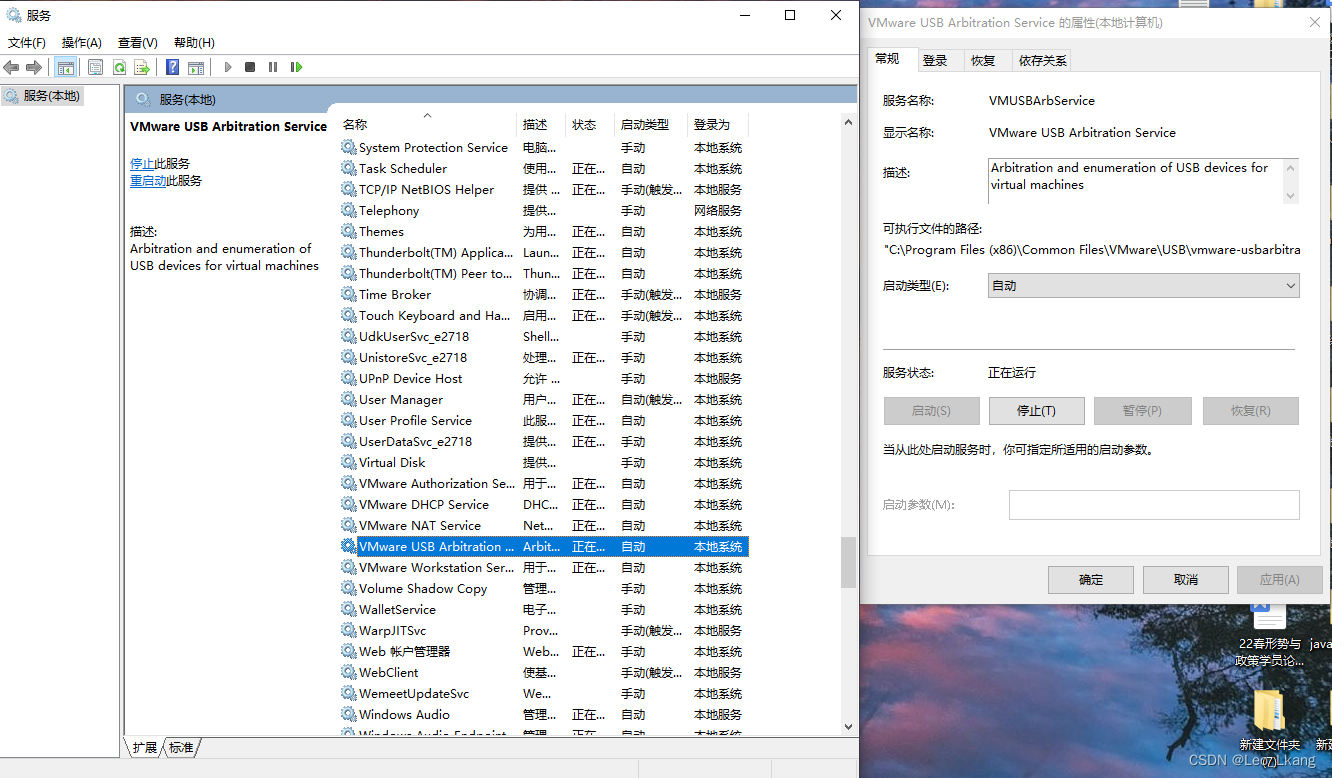Image resolution: width=1332 pixels, height=778 pixels.
Task: Click the Back arrow in Services toolbar
Action: click(x=11, y=67)
